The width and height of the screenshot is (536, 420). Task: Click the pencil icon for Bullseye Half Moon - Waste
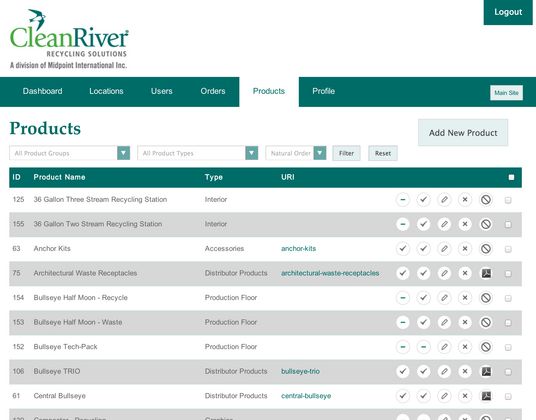444,322
